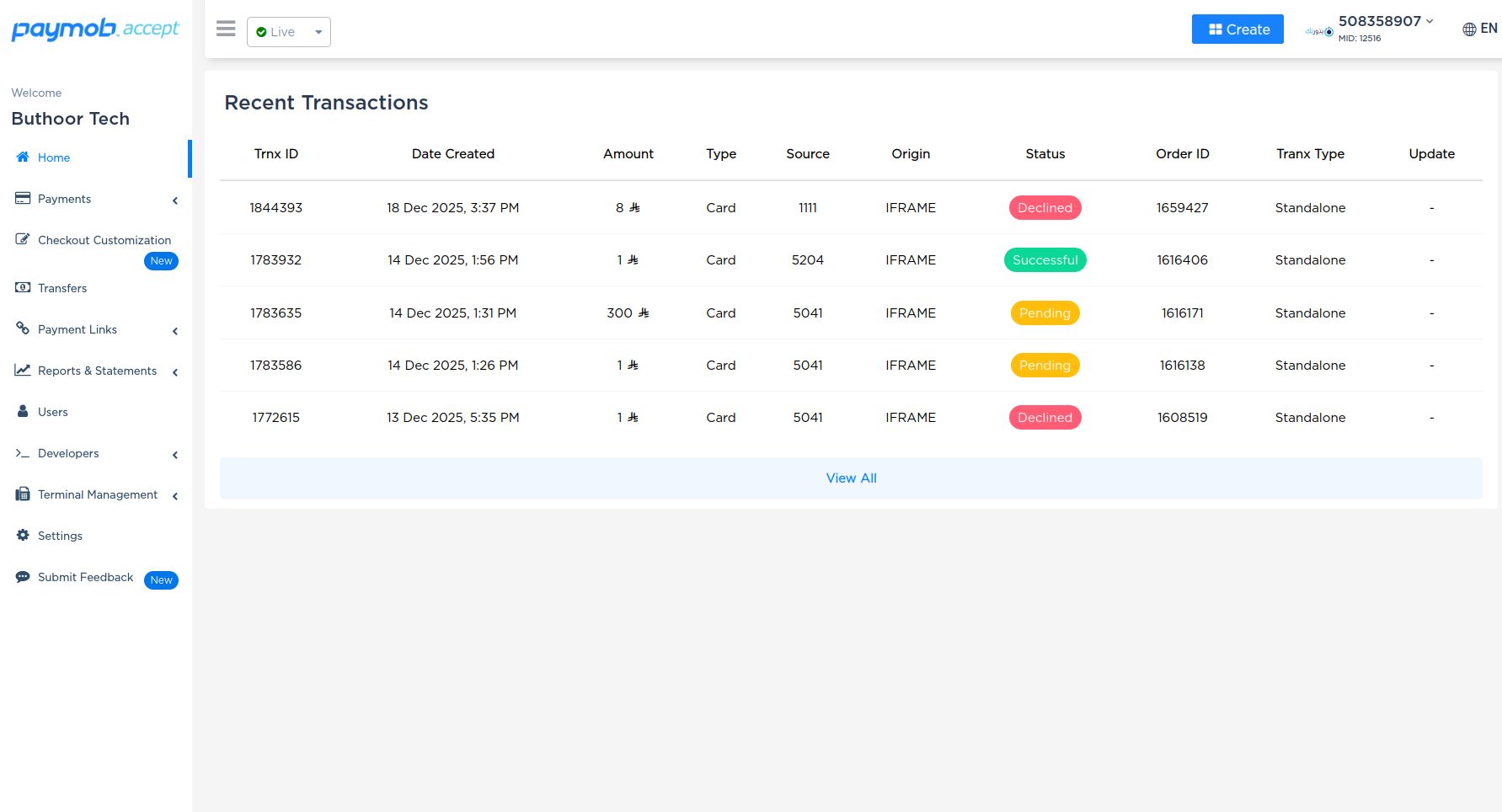Click transaction ID 1844393
This screenshot has width=1502, height=812.
click(x=275, y=208)
